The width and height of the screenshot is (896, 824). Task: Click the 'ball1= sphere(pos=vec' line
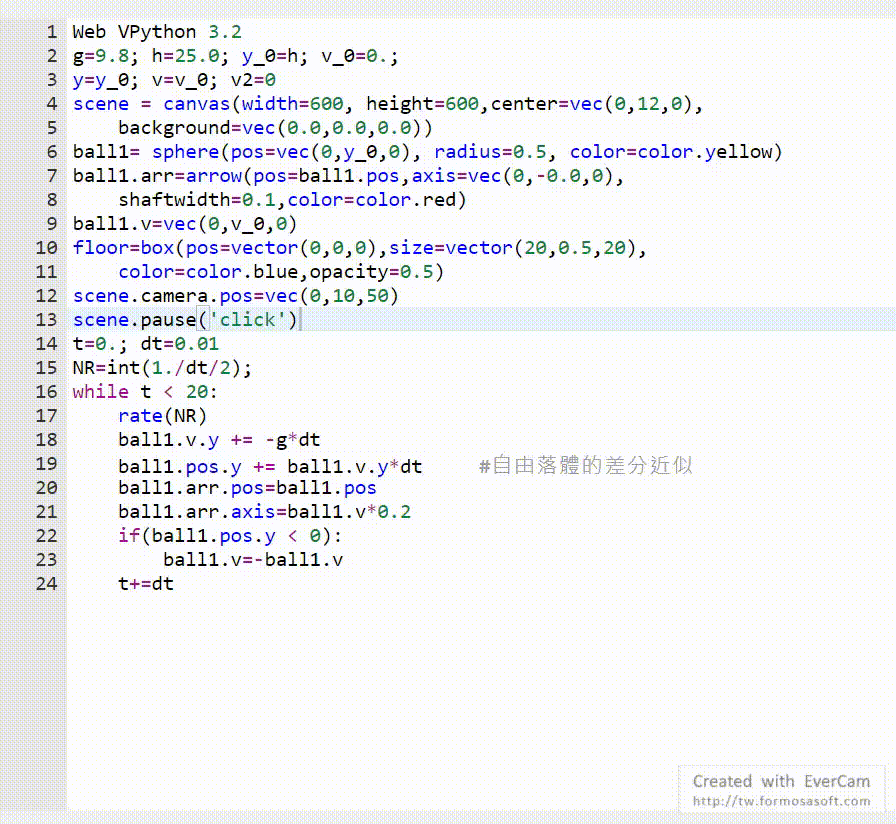pyautogui.click(x=427, y=152)
